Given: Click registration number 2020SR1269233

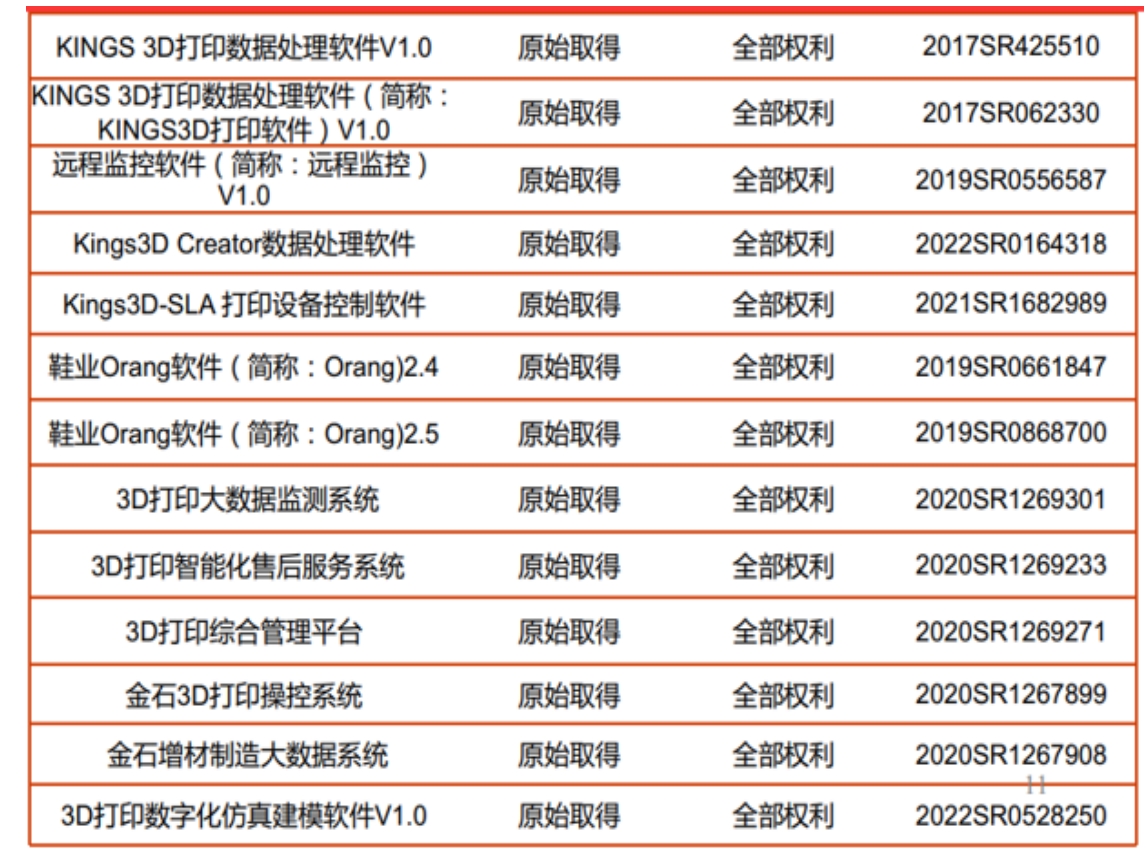Looking at the screenshot, I should coord(1010,565).
